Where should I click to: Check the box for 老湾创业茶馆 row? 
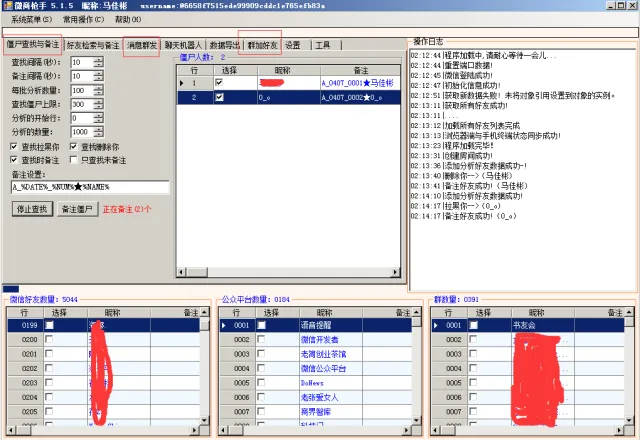click(261, 353)
